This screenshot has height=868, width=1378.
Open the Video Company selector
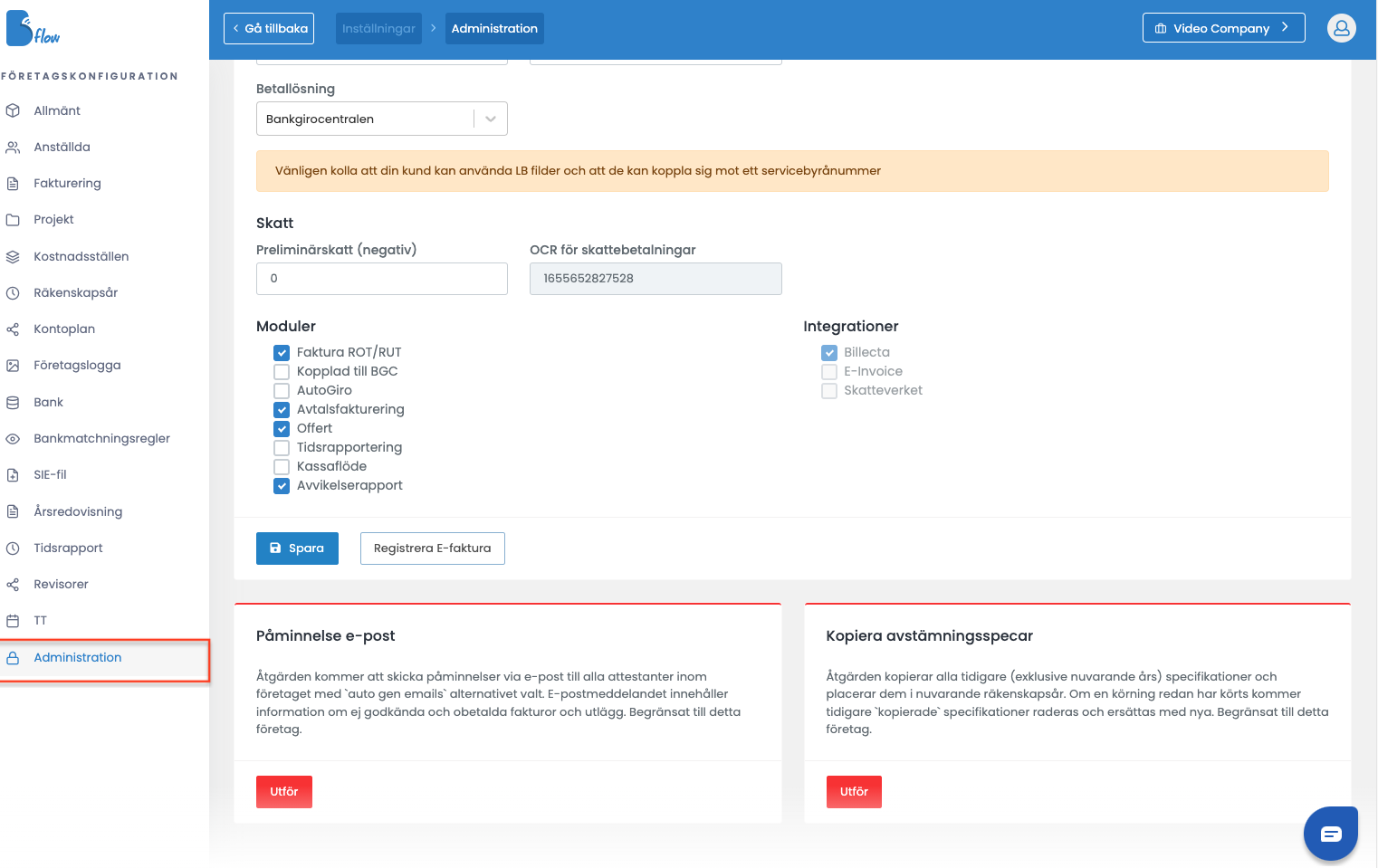1223,28
